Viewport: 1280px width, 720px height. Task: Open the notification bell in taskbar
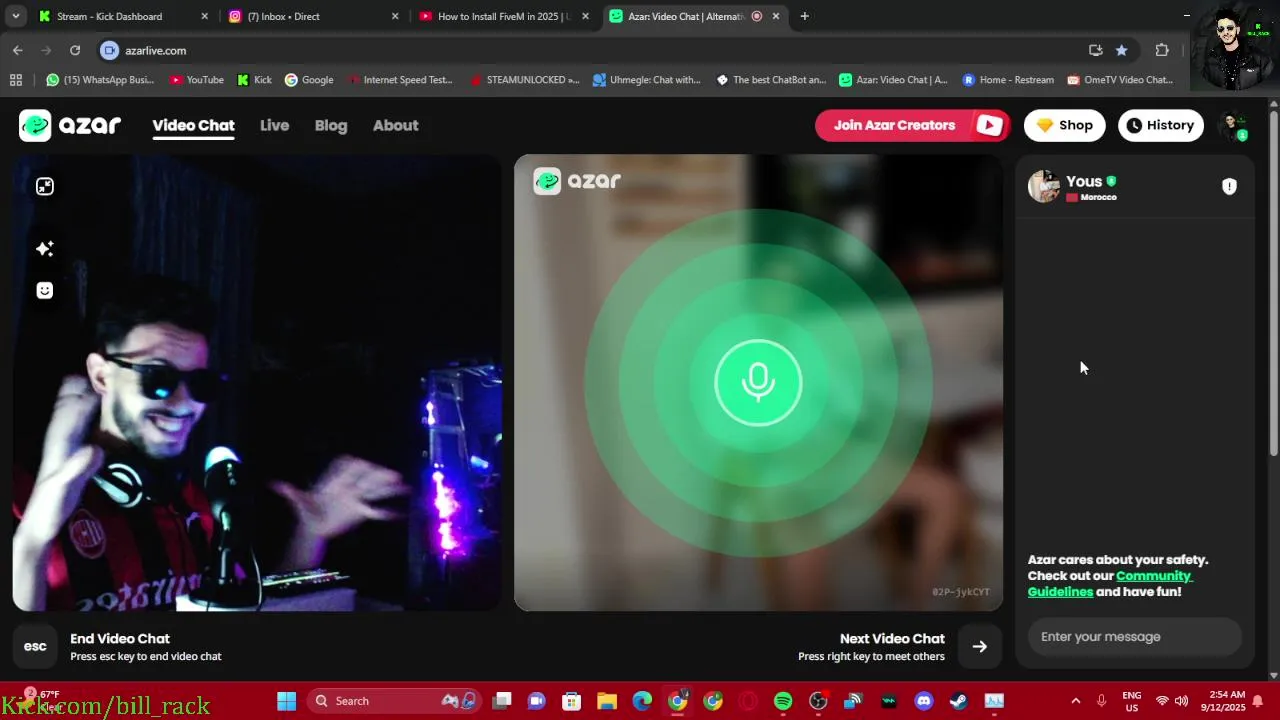pos(1257,701)
